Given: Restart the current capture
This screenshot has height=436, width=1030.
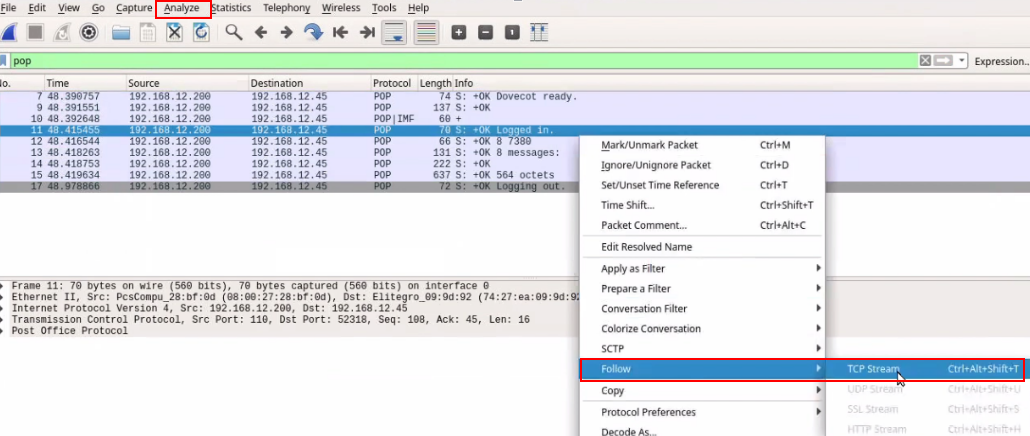Looking at the screenshot, I should 62,32.
